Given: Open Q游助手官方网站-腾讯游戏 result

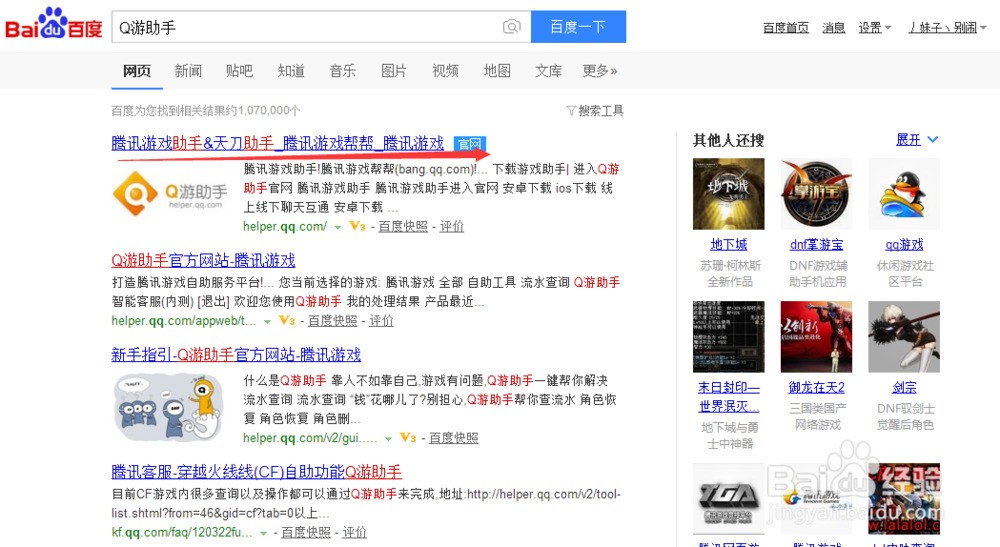Looking at the screenshot, I should click(x=203, y=260).
